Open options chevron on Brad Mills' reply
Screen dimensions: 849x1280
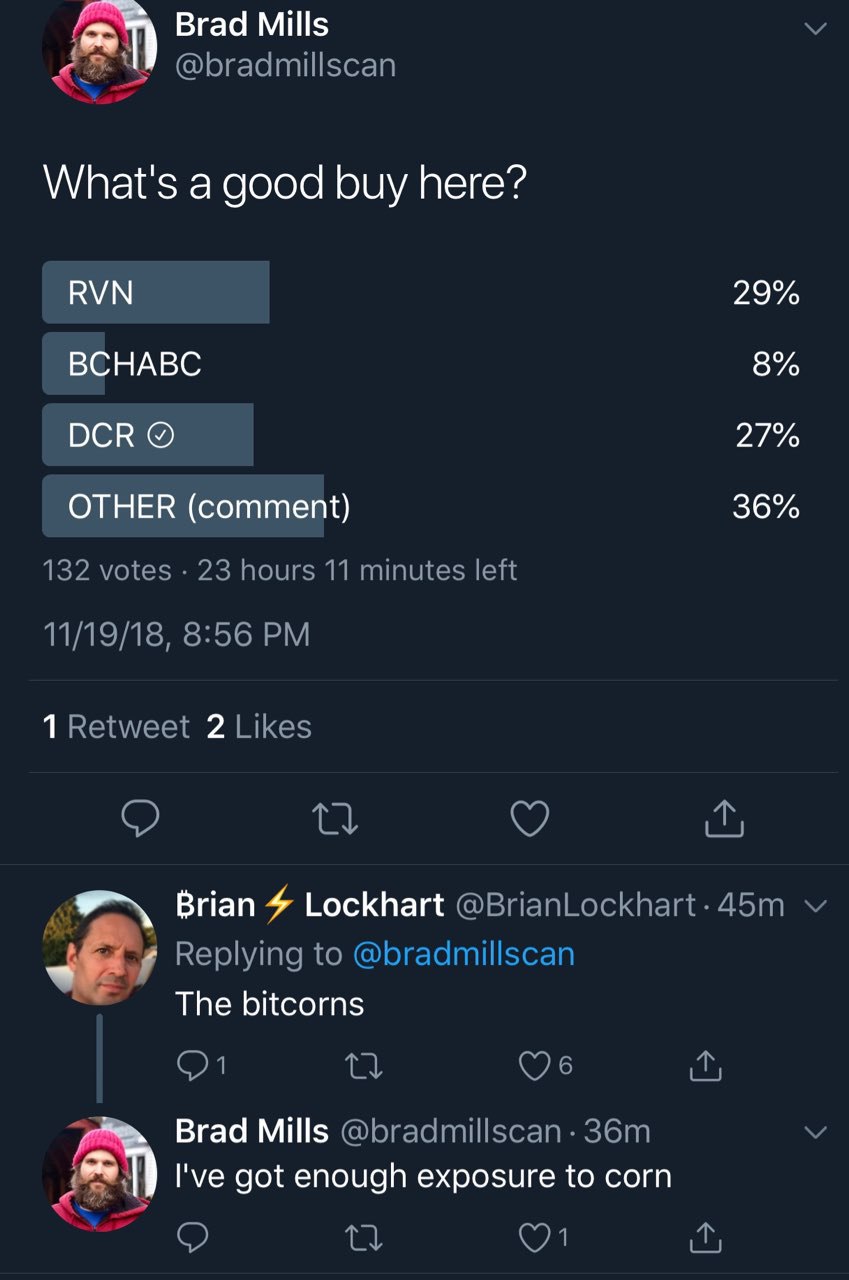point(816,1133)
